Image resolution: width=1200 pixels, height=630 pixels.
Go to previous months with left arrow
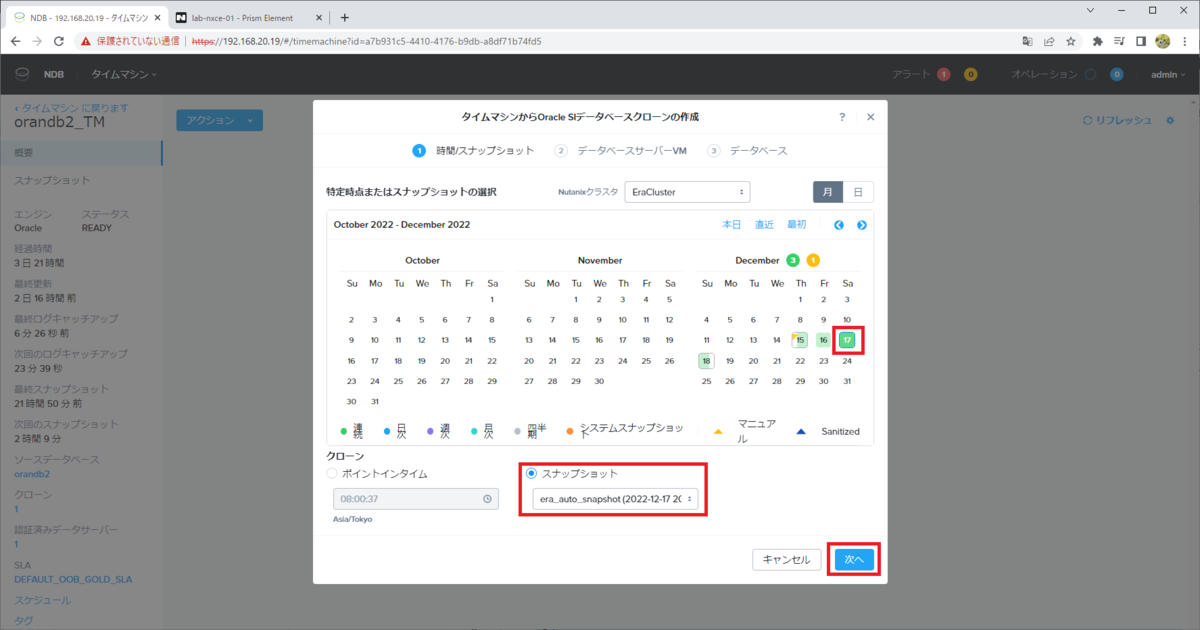click(839, 225)
